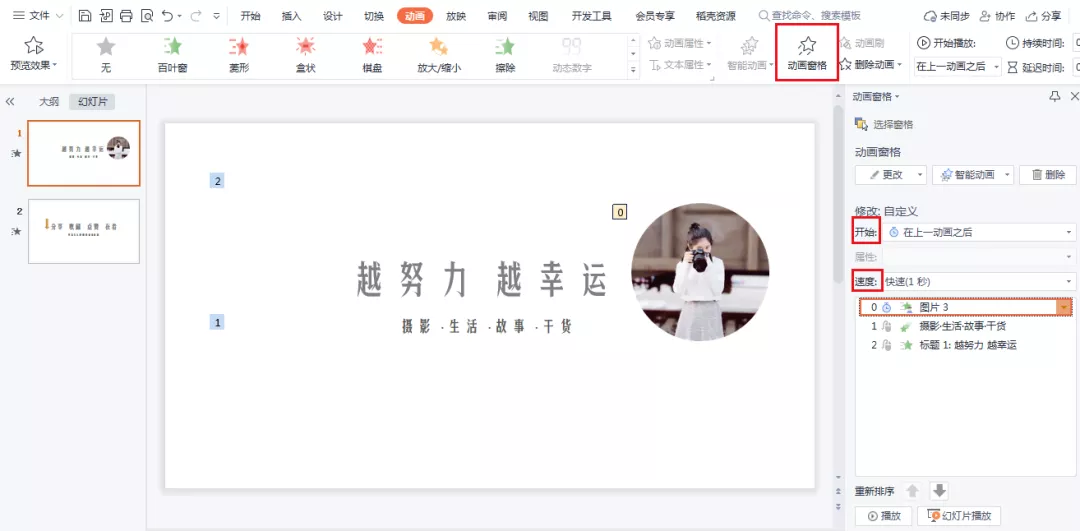Click the Redo arrow icon
1080x531 pixels.
tap(195, 16)
